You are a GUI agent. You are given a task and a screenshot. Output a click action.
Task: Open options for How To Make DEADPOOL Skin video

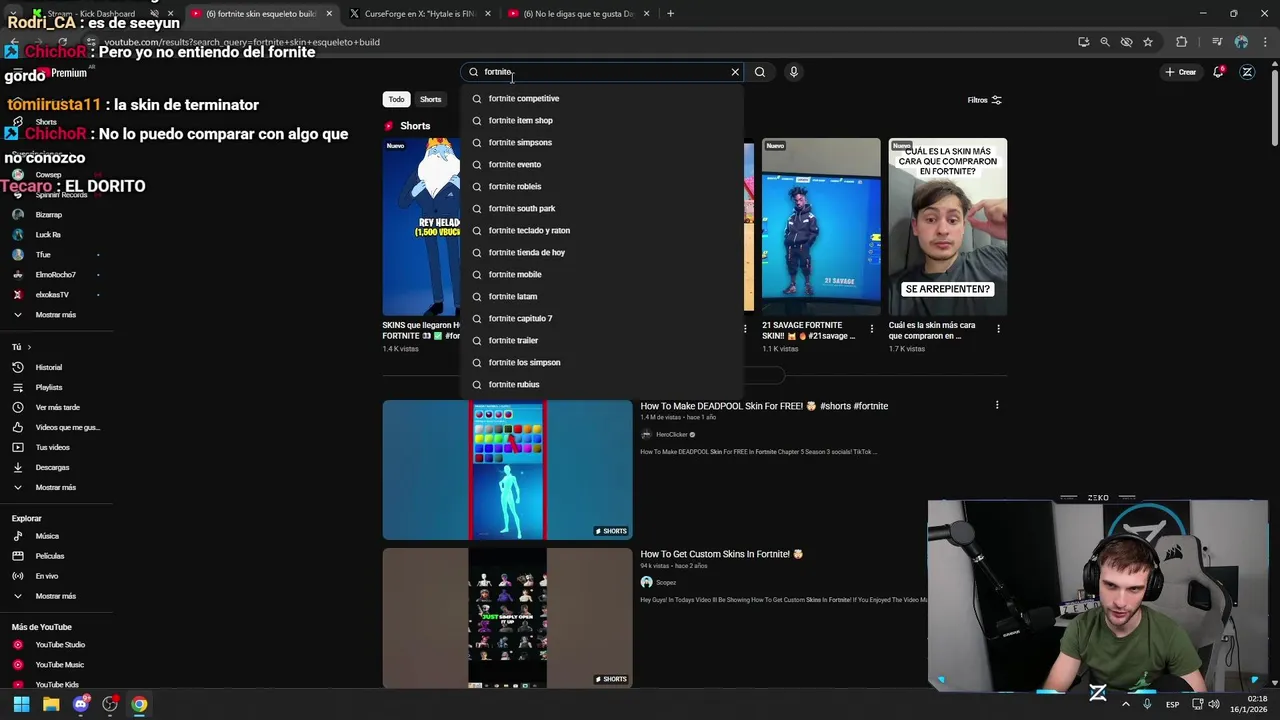click(x=997, y=405)
